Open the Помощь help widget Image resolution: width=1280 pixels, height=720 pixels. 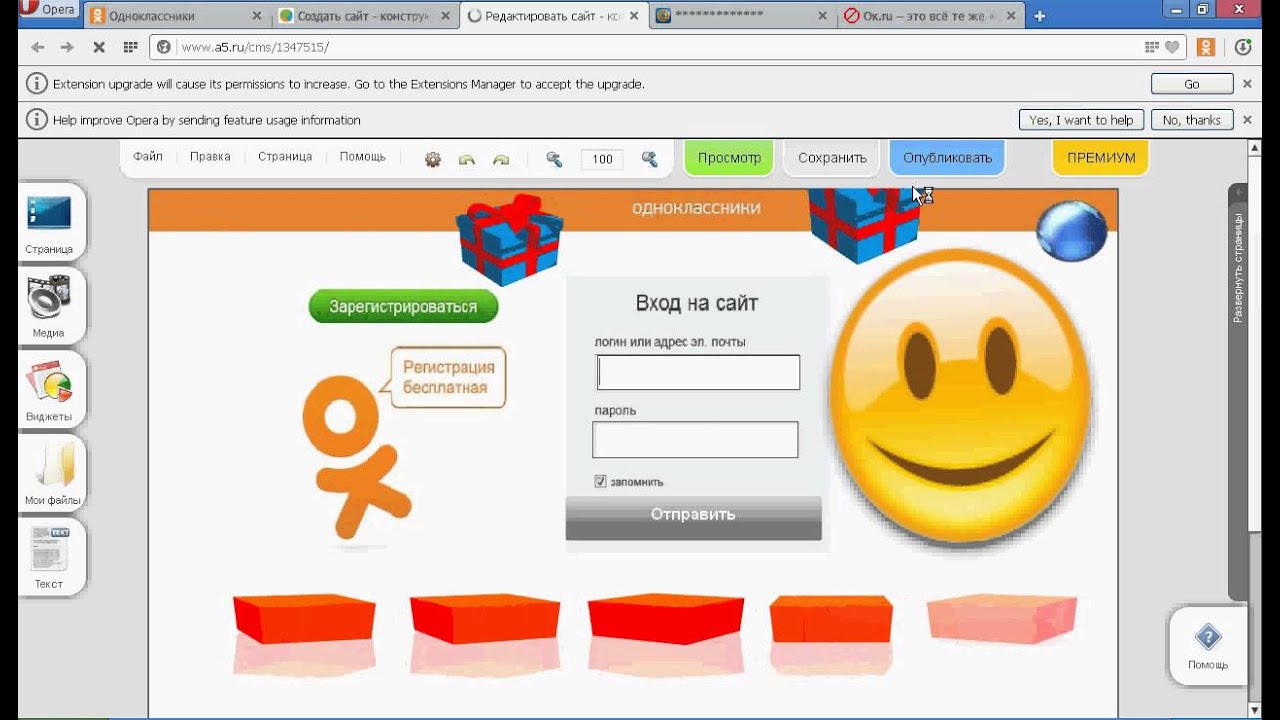[1207, 645]
